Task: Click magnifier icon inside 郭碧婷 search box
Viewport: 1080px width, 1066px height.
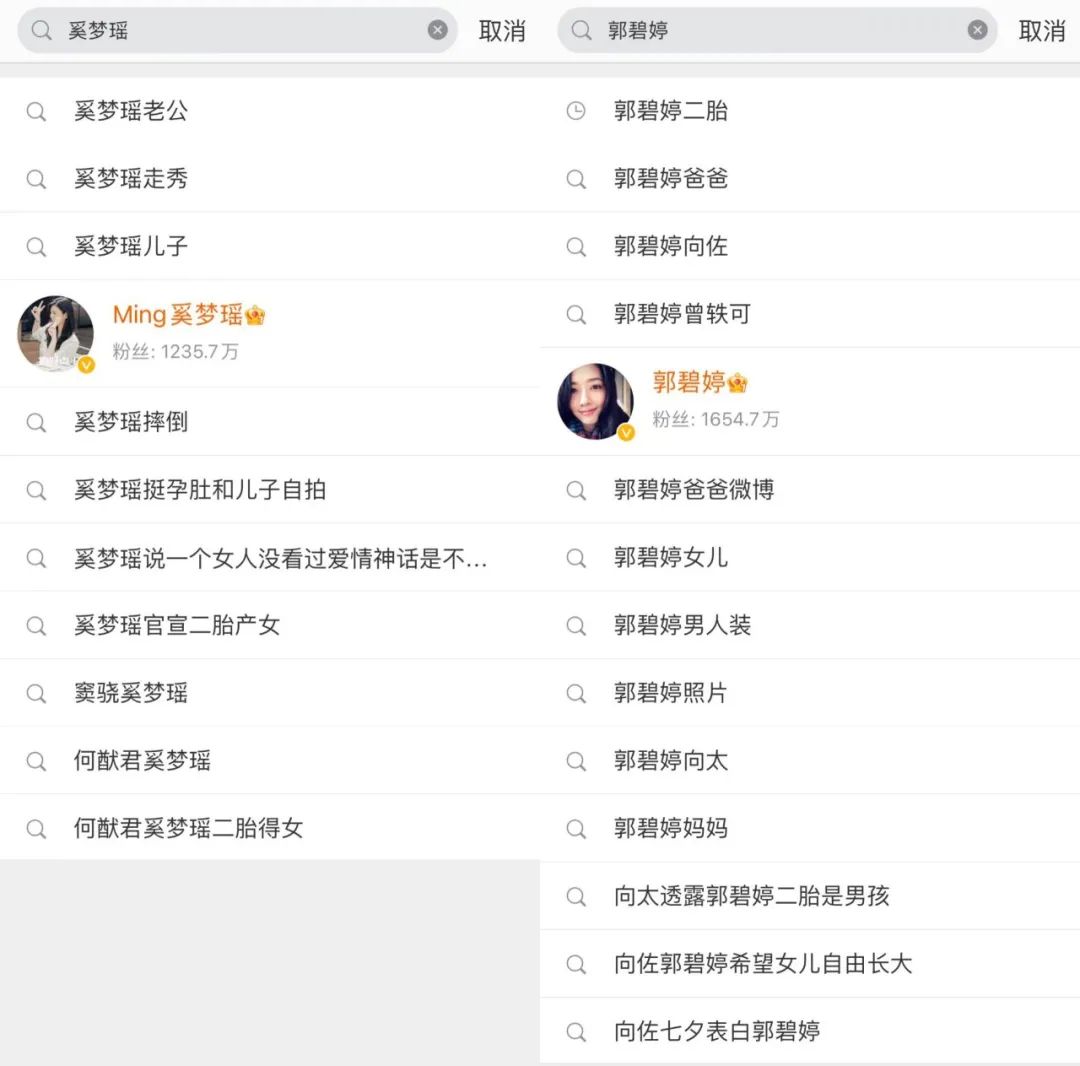Action: click(x=581, y=30)
